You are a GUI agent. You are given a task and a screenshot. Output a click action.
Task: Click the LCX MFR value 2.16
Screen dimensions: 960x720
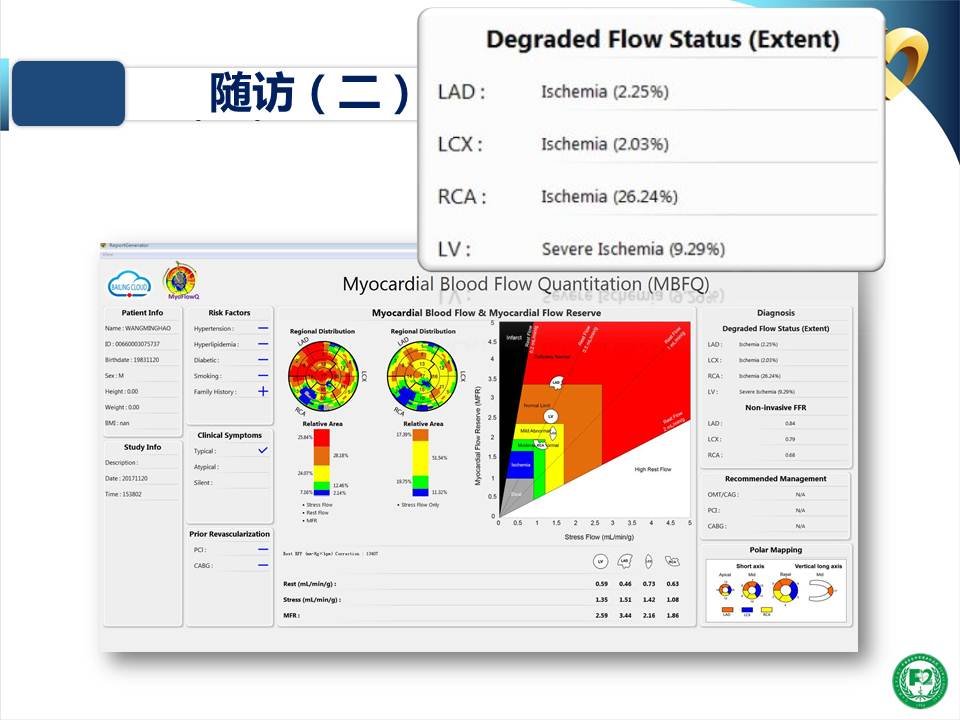[649, 615]
